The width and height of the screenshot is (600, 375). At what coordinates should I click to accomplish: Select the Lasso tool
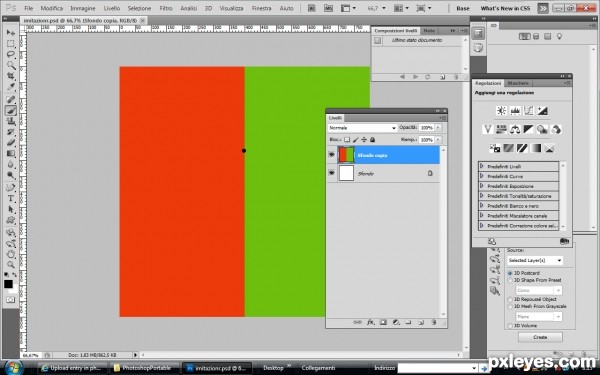coord(11,54)
